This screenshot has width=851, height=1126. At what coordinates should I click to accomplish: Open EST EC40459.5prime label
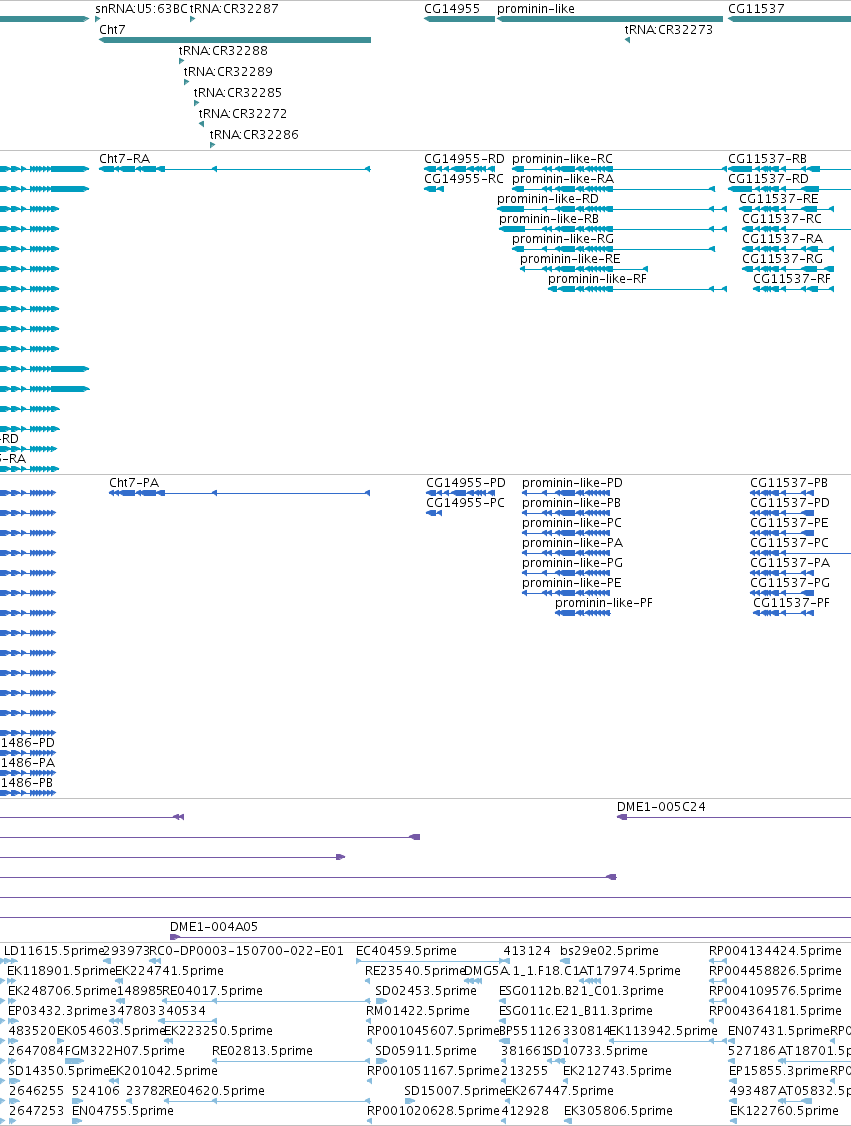[406, 951]
